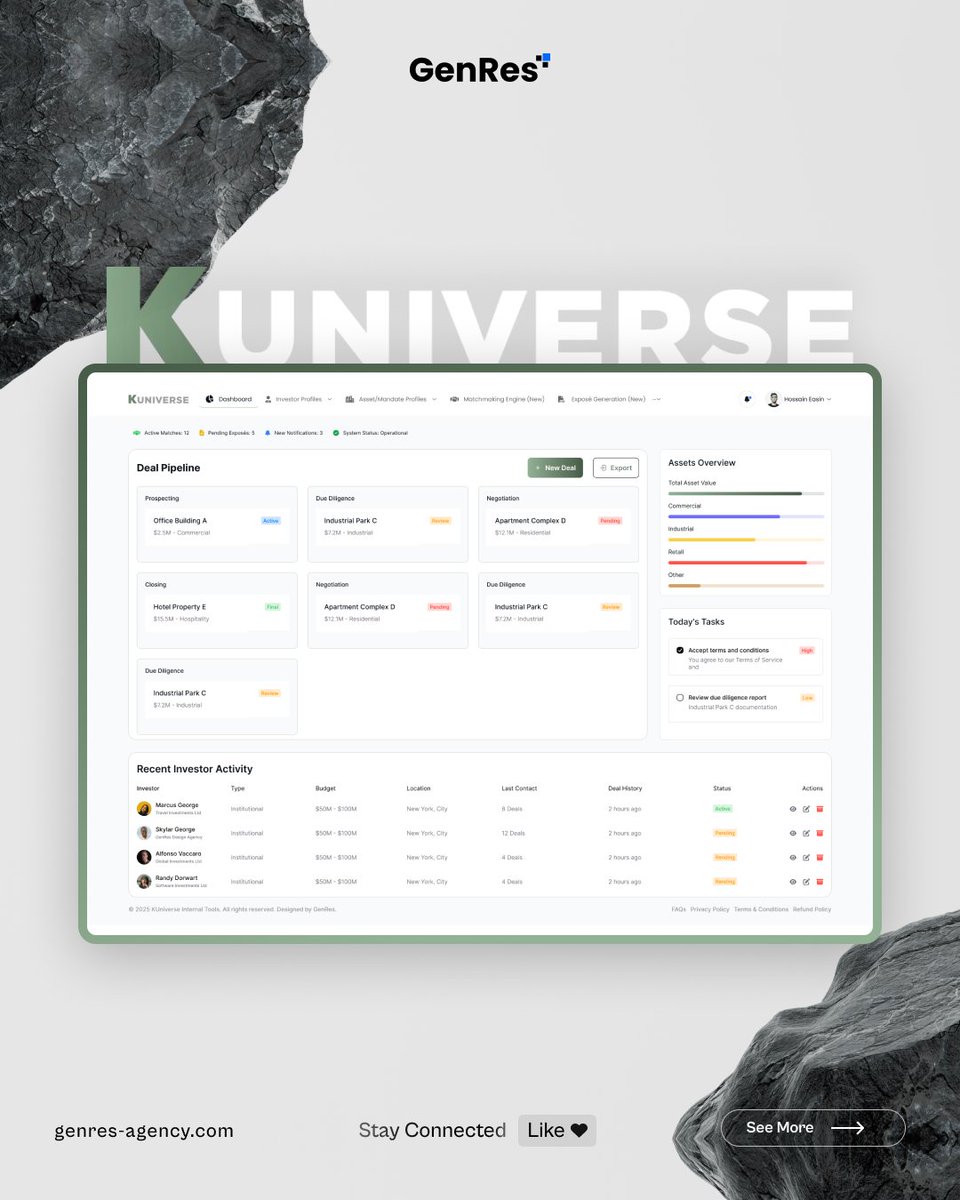Click the Like heart button
The image size is (960, 1200).
click(x=557, y=1130)
